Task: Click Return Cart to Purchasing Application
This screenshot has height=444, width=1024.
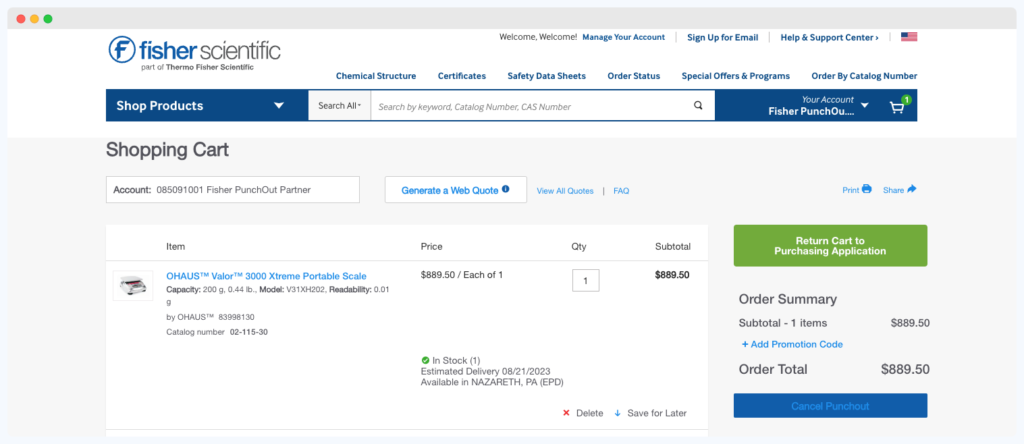Action: pos(830,246)
